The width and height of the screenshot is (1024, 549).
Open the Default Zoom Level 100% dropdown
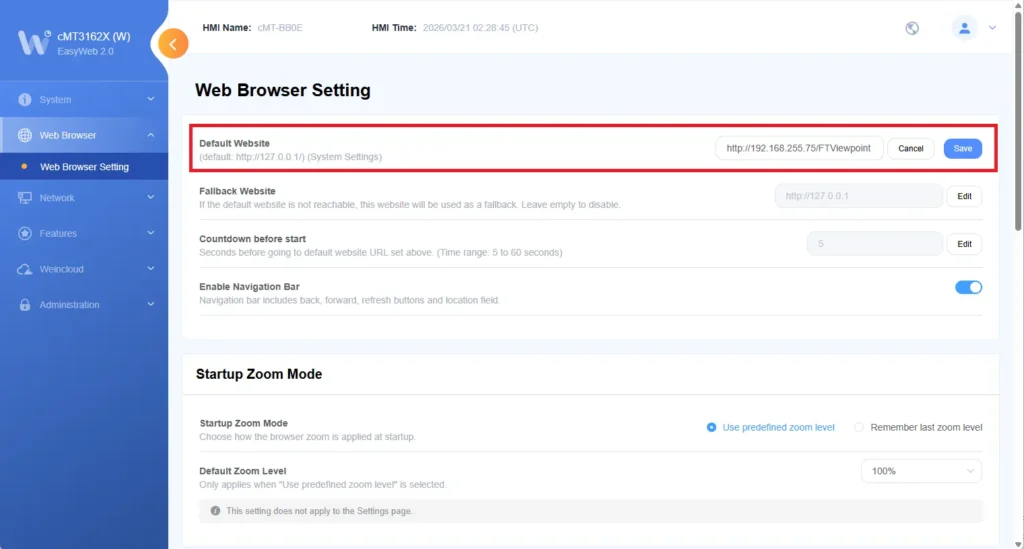(921, 471)
